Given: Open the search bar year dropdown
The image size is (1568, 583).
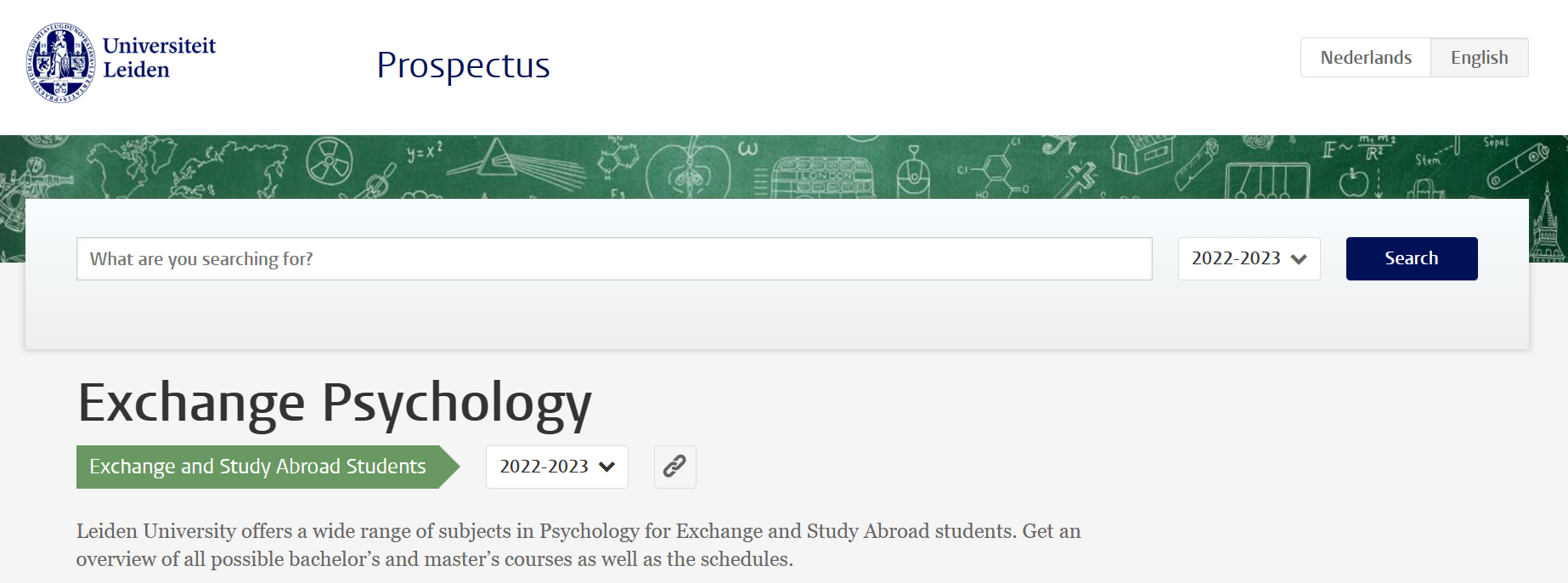Looking at the screenshot, I should (x=1249, y=258).
